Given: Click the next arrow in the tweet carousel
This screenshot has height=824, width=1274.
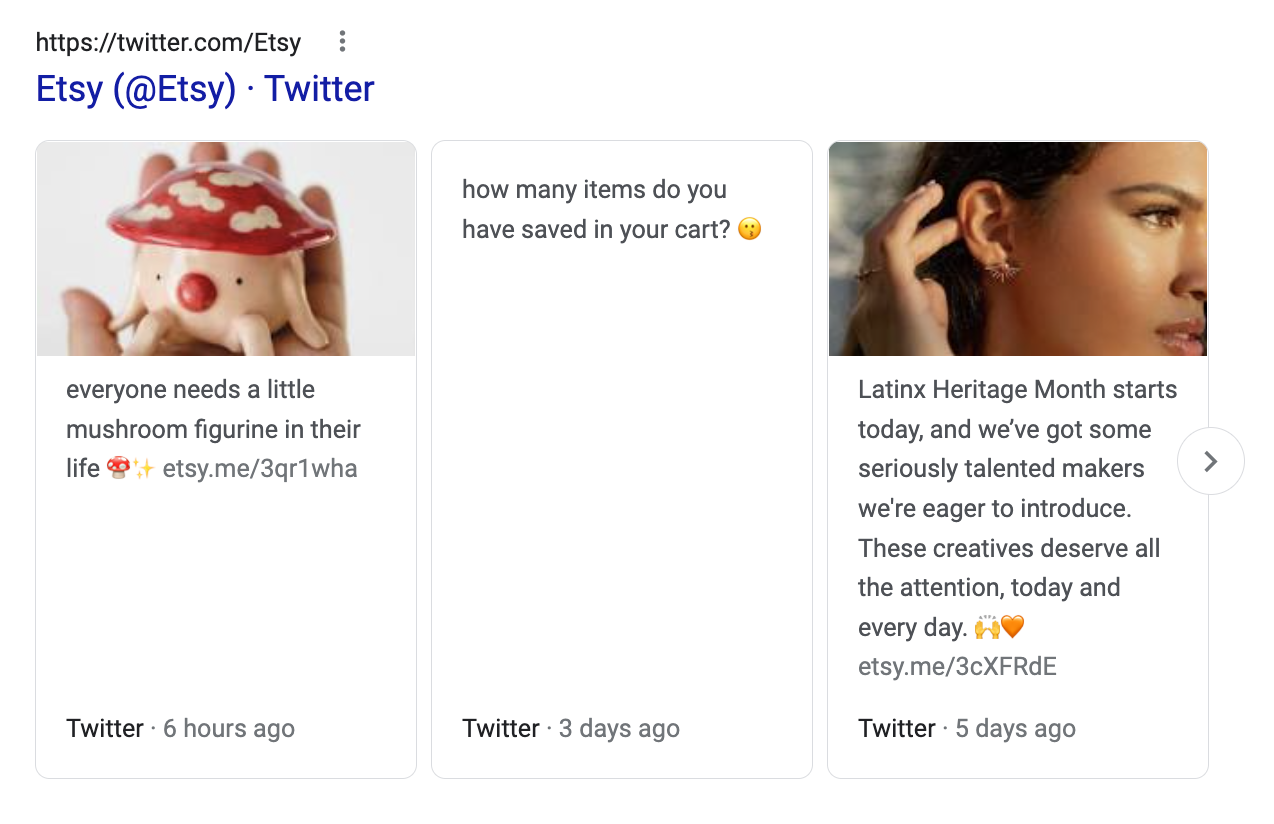Looking at the screenshot, I should click(x=1210, y=461).
